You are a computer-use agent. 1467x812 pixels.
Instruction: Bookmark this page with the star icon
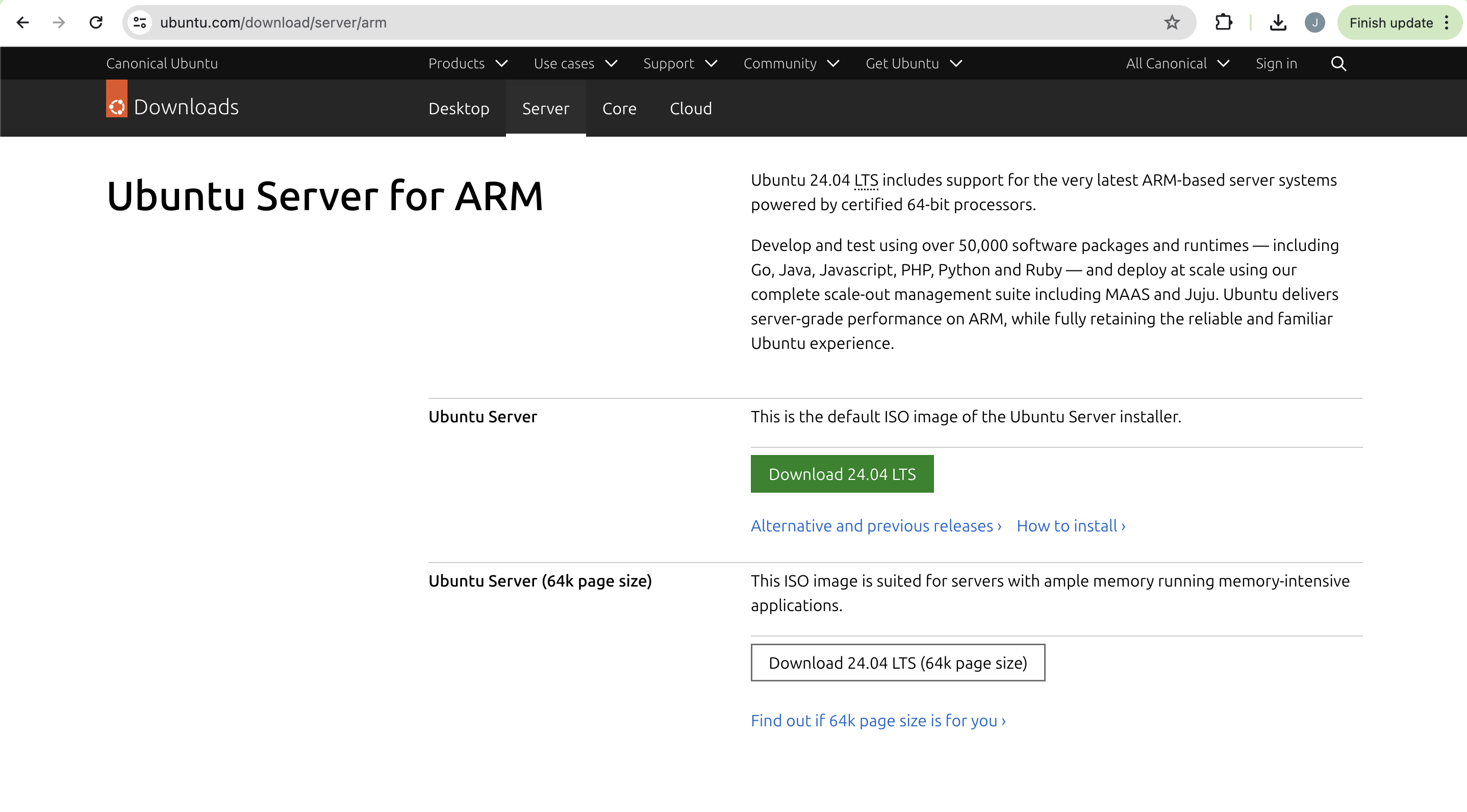1172,23
